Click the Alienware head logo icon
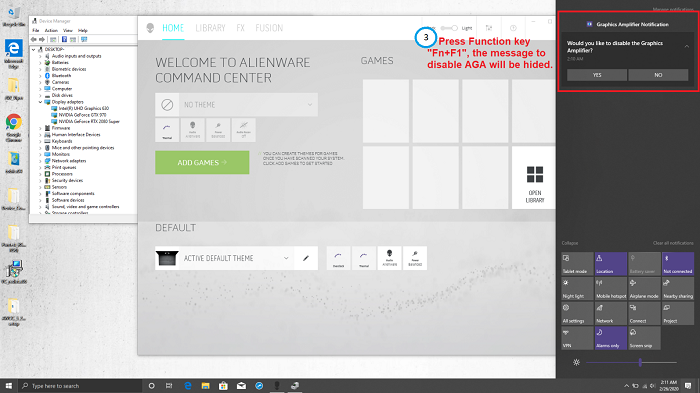 [150, 28]
